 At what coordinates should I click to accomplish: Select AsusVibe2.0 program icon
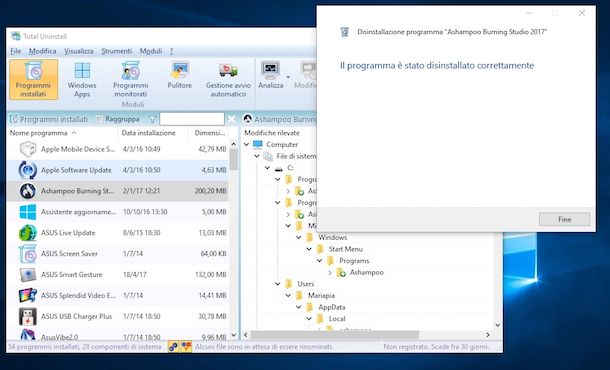28,335
